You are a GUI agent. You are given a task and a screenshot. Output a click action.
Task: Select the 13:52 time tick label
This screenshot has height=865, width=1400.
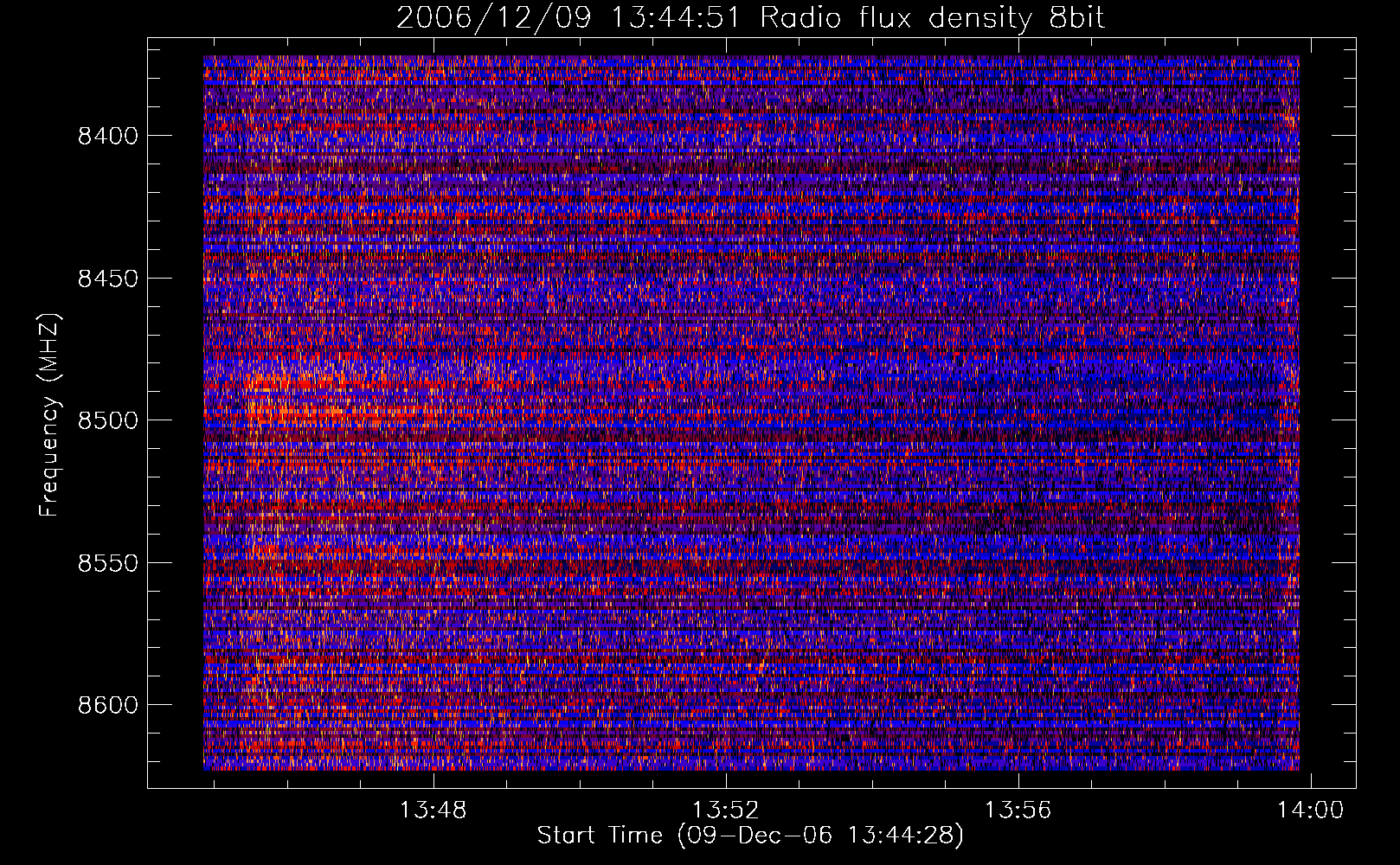point(725,810)
